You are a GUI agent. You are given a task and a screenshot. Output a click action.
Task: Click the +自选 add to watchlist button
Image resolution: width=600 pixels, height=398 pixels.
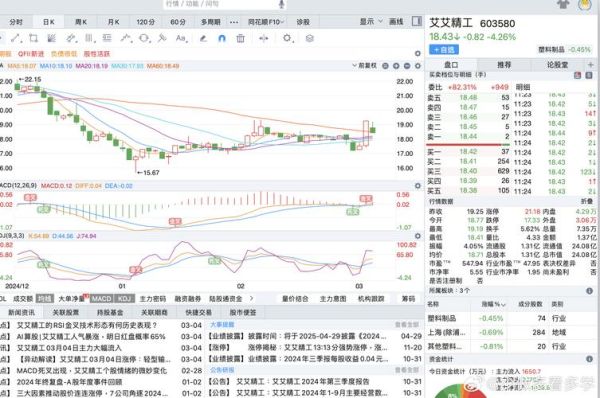pyautogui.click(x=444, y=50)
